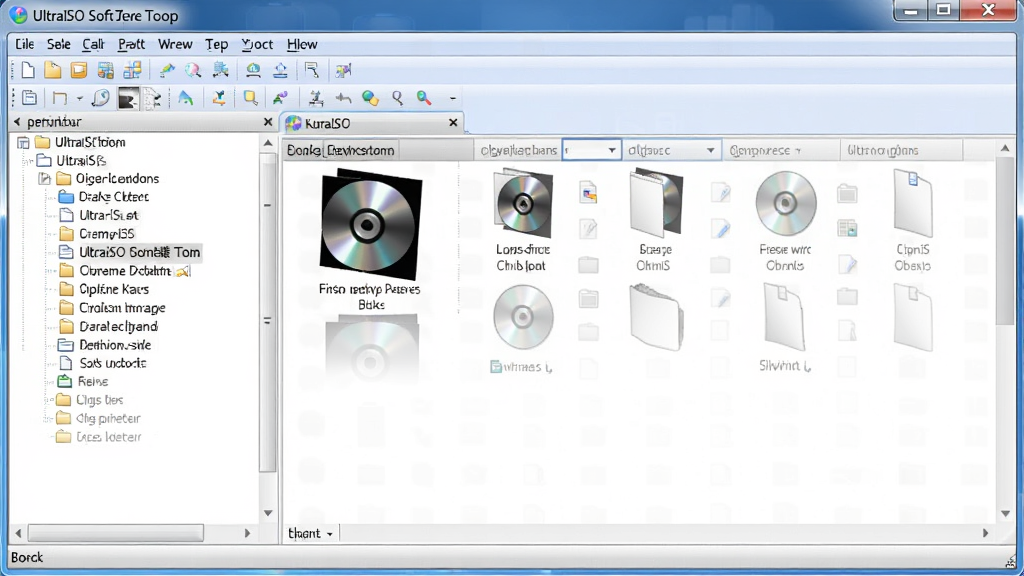Click the green and purple icon in second toolbar
The width and height of the screenshot is (1024, 576).
[281, 98]
